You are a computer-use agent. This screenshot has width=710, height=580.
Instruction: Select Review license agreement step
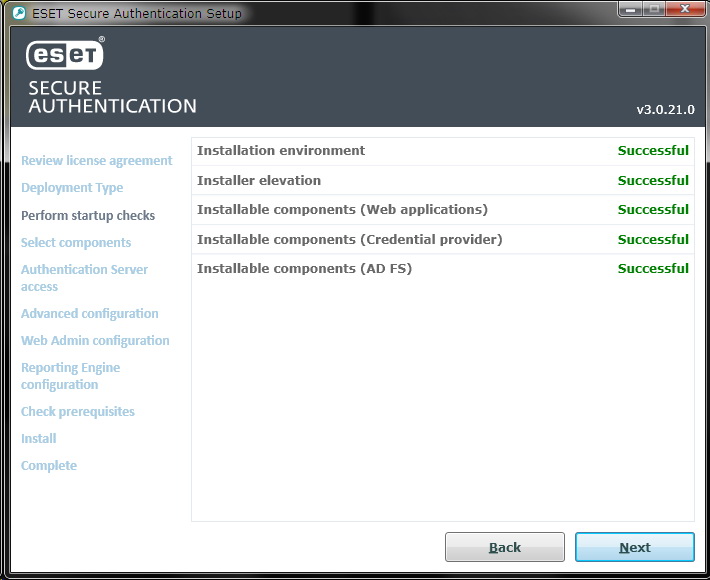tap(96, 160)
